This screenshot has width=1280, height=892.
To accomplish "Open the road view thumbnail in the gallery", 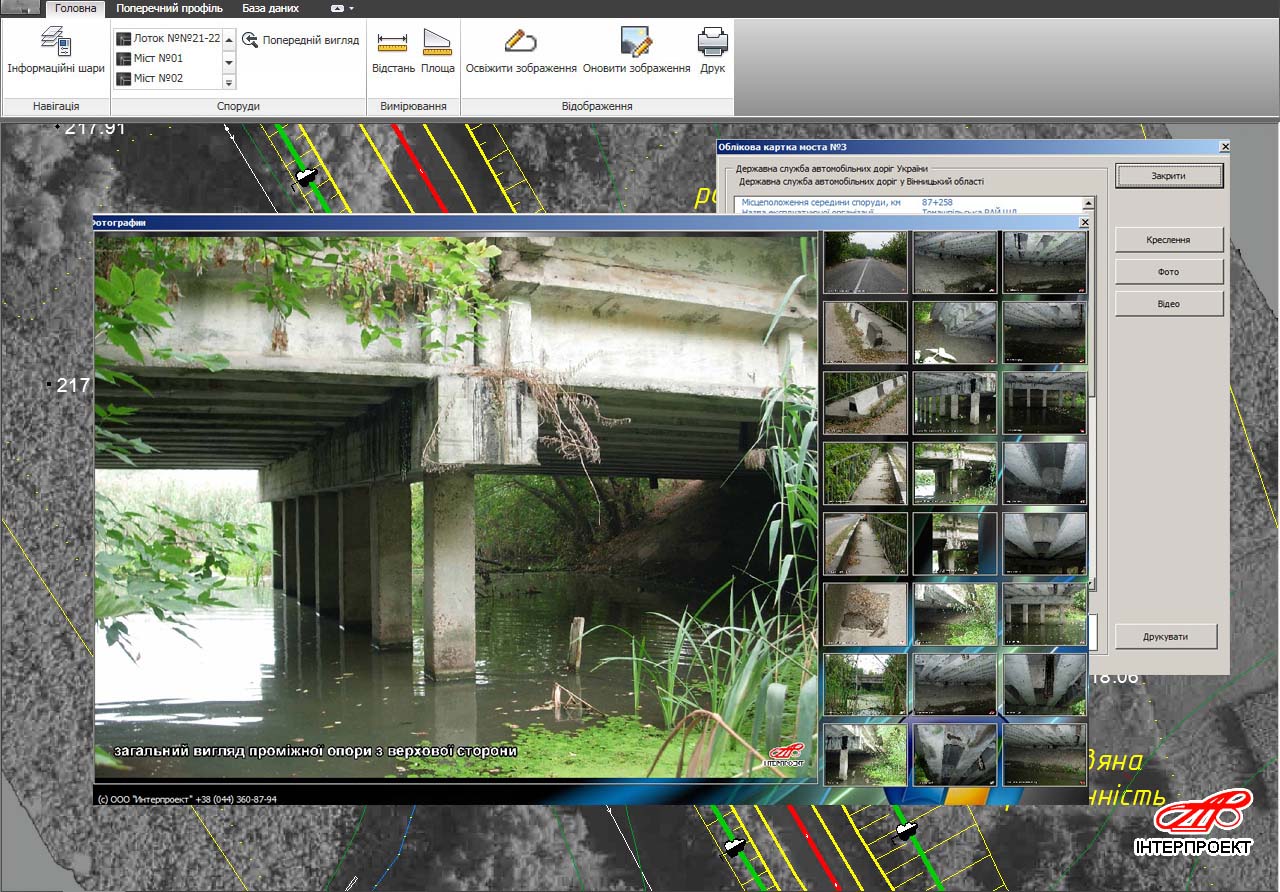I will 865,262.
